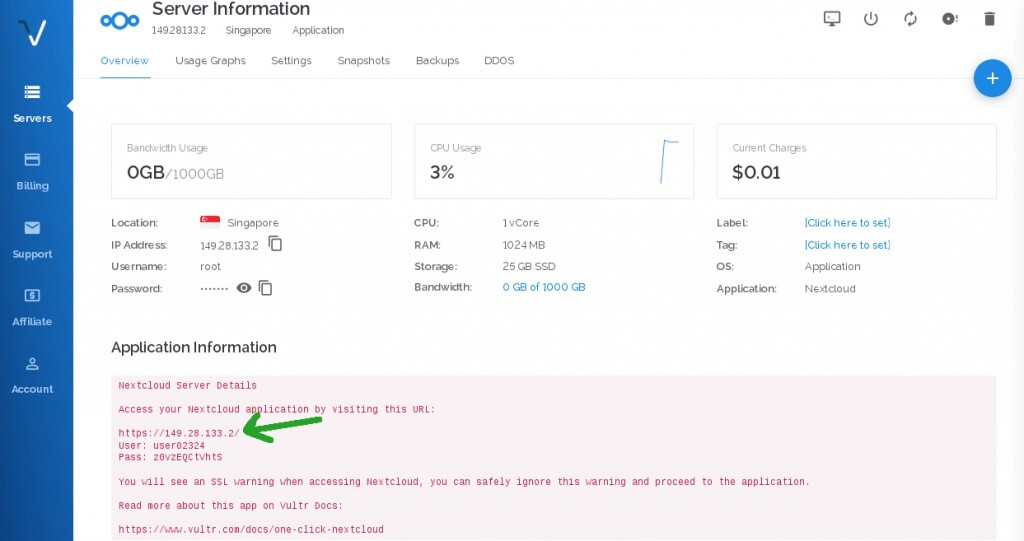This screenshot has height=541, width=1024.
Task: Open the DDOS tab
Action: pyautogui.click(x=499, y=61)
